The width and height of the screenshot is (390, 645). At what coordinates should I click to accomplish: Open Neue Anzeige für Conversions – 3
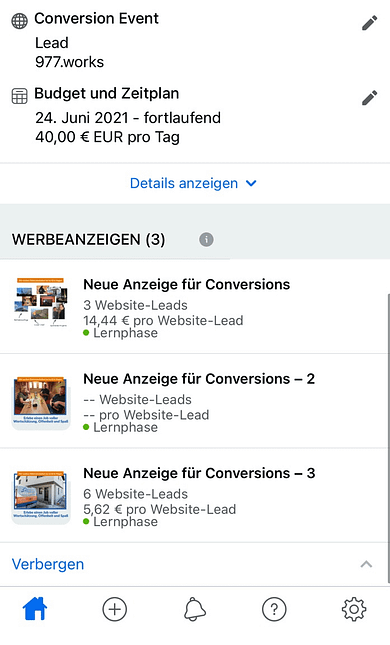(x=195, y=495)
